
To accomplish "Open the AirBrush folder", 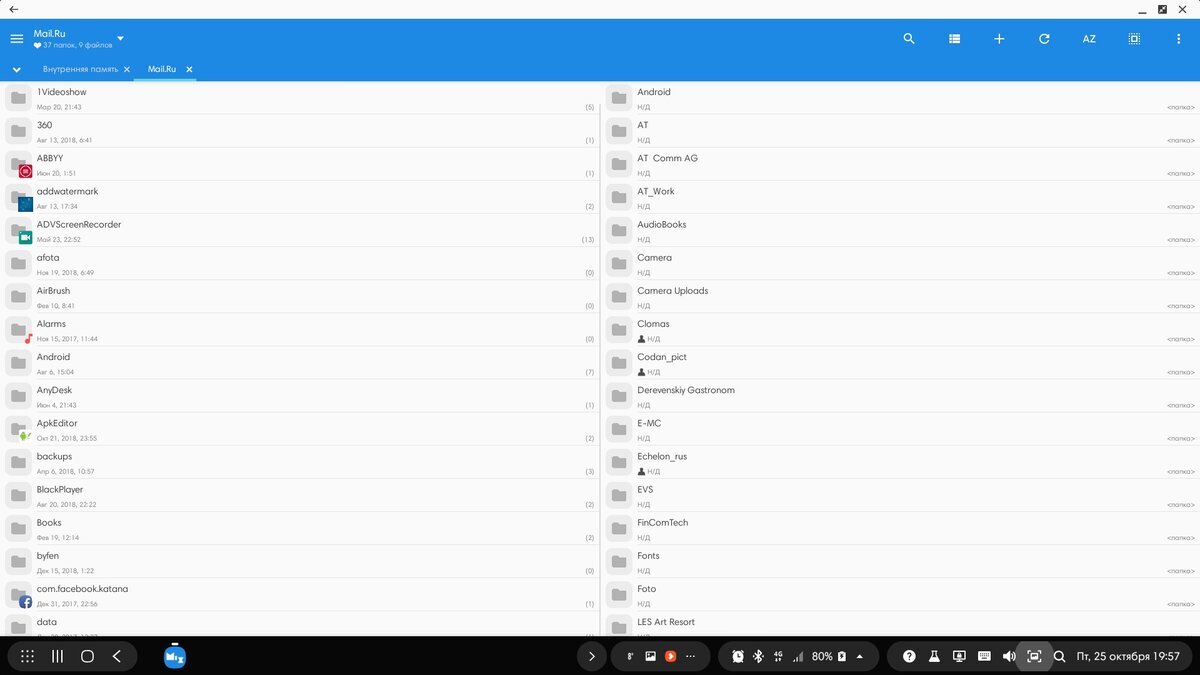I will (x=300, y=296).
